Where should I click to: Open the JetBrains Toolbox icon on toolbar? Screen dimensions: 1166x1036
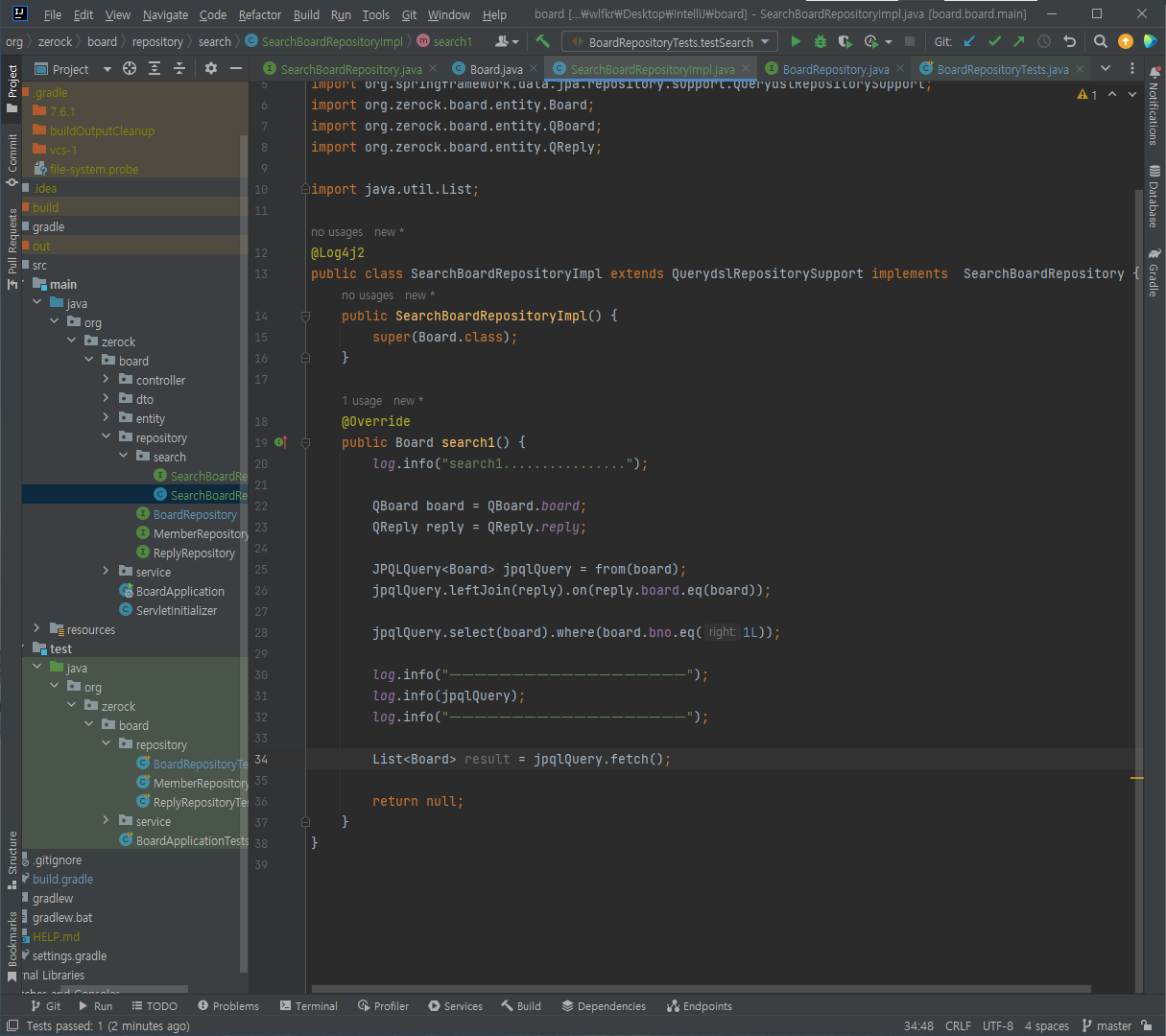click(x=1150, y=41)
